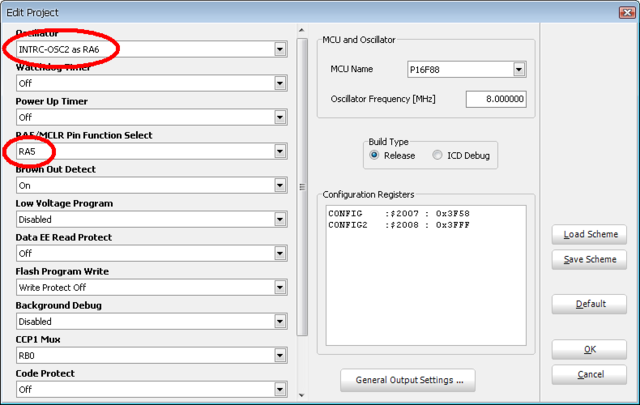640x405 pixels.
Task: Click the CONFIG $2007 value 0x3F58
Action: point(453,214)
